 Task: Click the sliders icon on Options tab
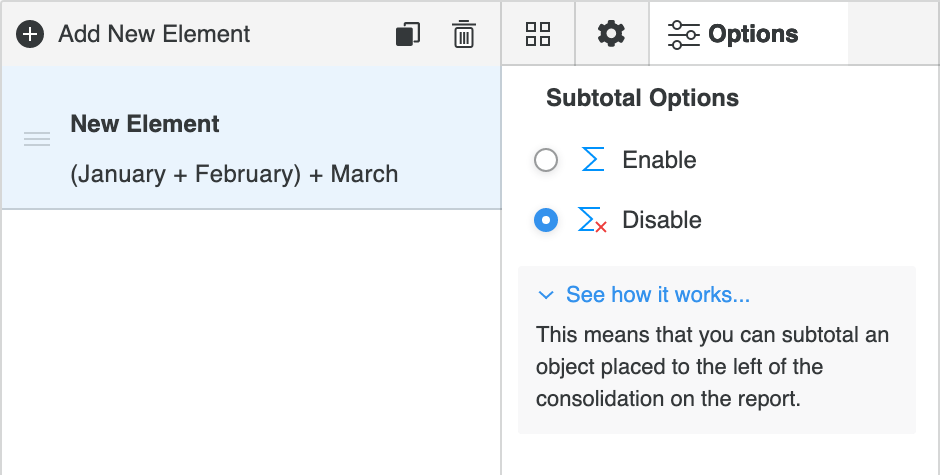[x=684, y=34]
